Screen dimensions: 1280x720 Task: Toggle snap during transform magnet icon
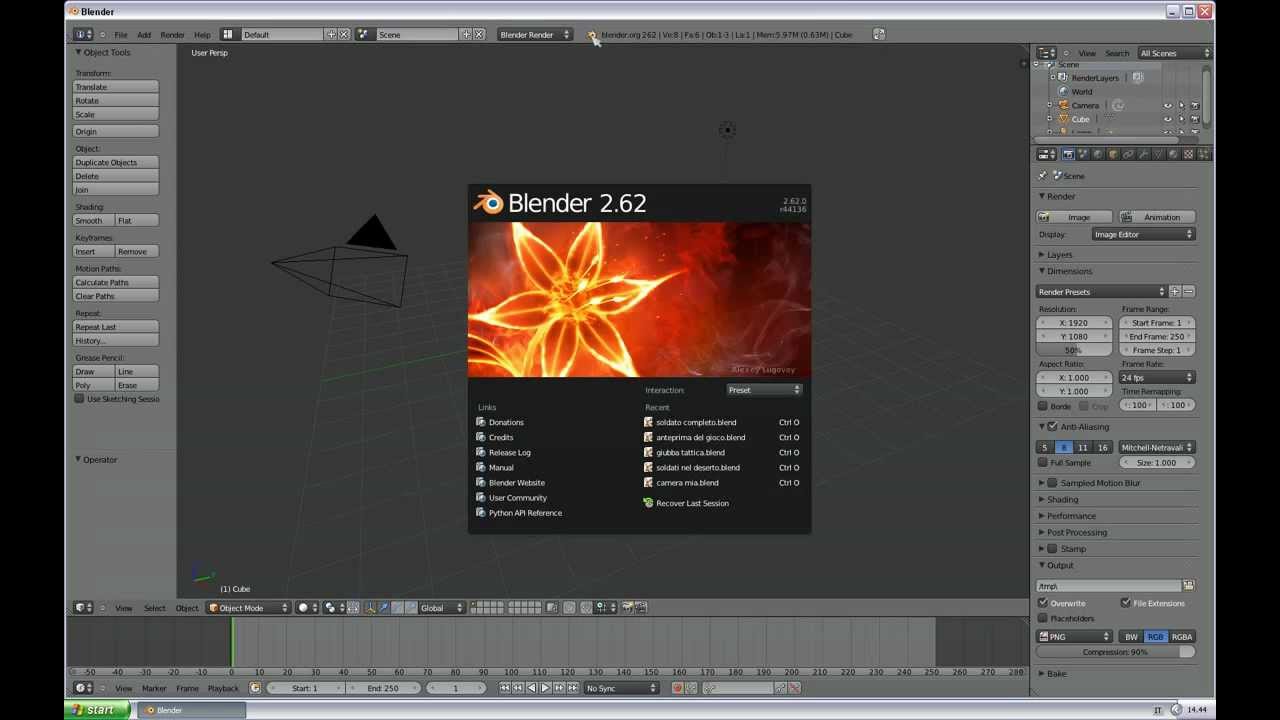click(588, 607)
